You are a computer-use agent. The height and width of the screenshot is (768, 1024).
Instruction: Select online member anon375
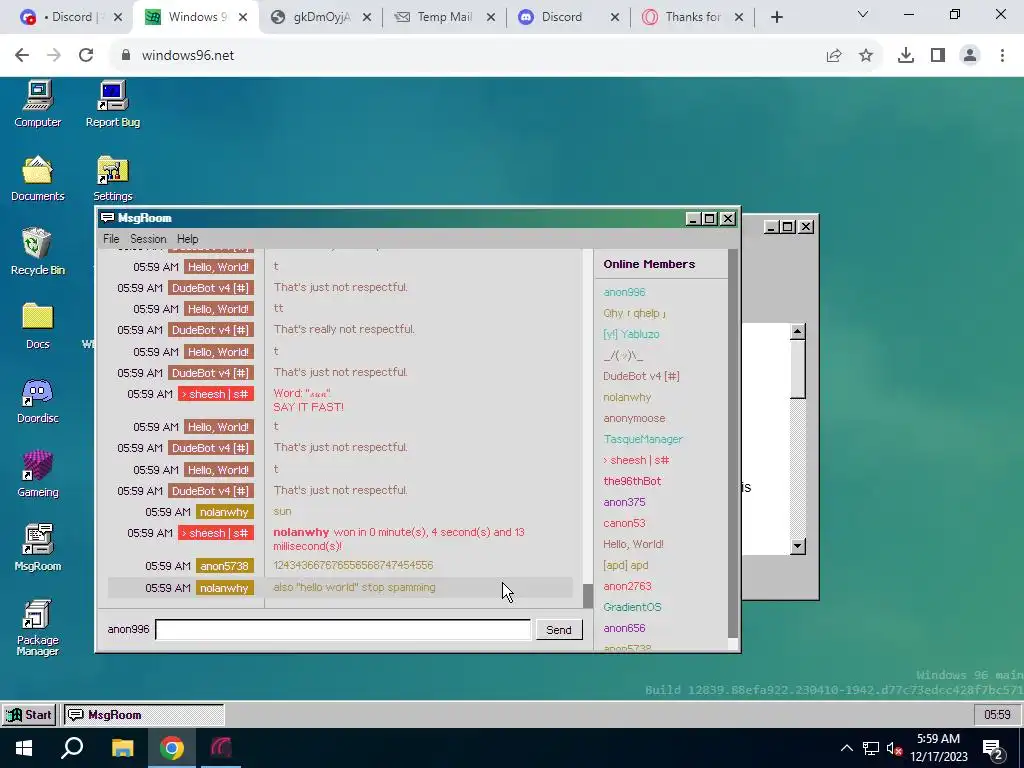click(624, 502)
